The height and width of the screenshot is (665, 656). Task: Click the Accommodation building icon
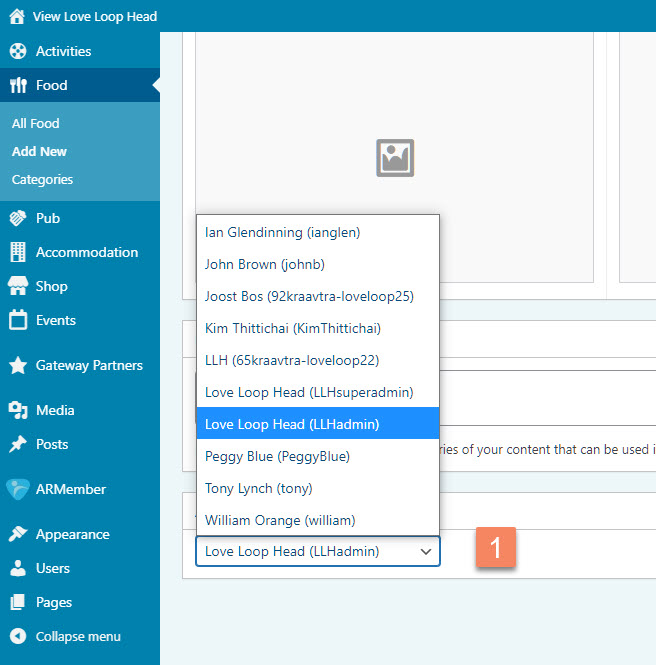click(x=17, y=252)
